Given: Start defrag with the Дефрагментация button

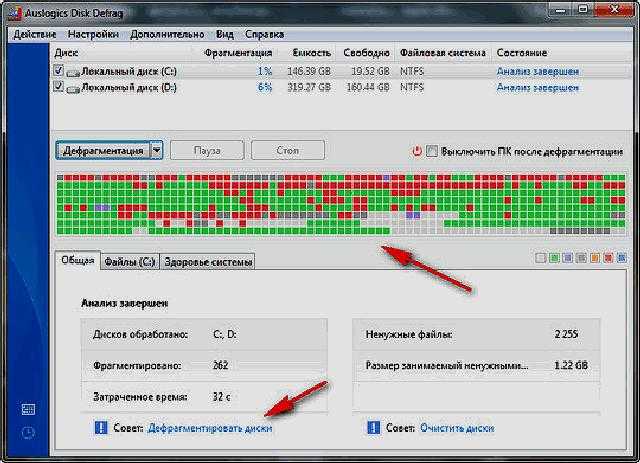Looking at the screenshot, I should 103,151.
